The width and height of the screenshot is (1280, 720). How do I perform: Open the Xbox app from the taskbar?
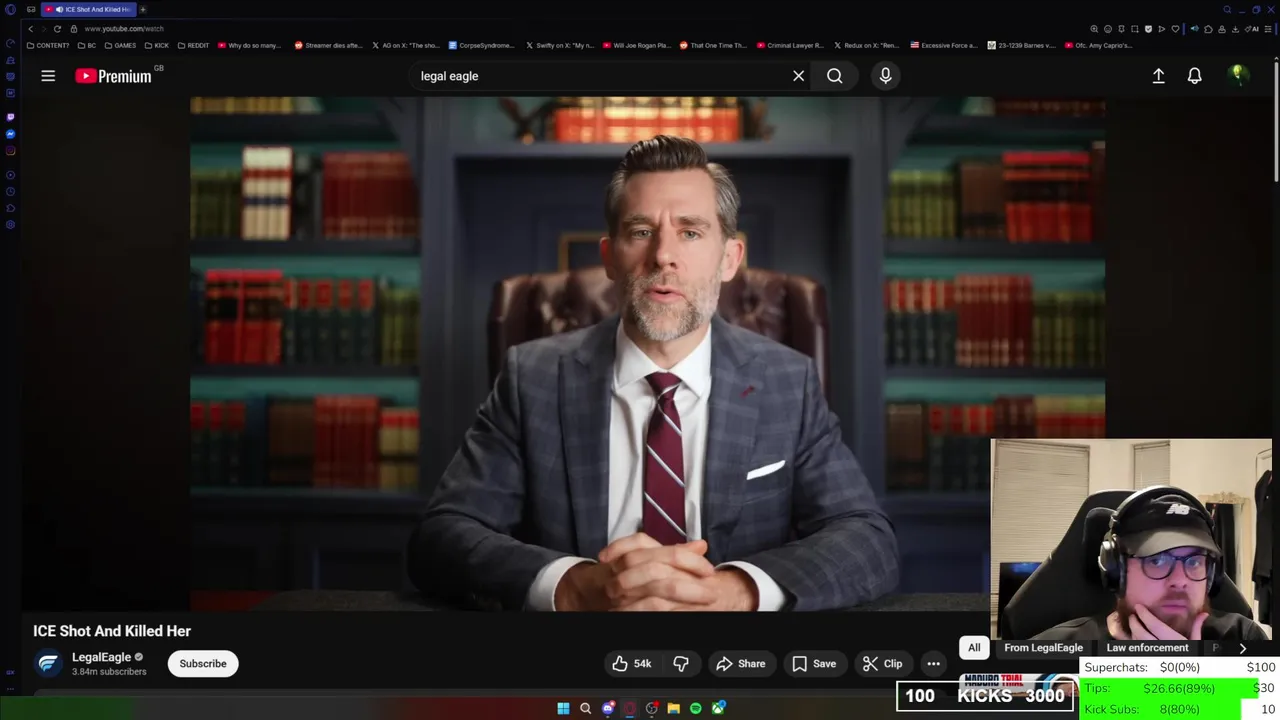tap(718, 708)
